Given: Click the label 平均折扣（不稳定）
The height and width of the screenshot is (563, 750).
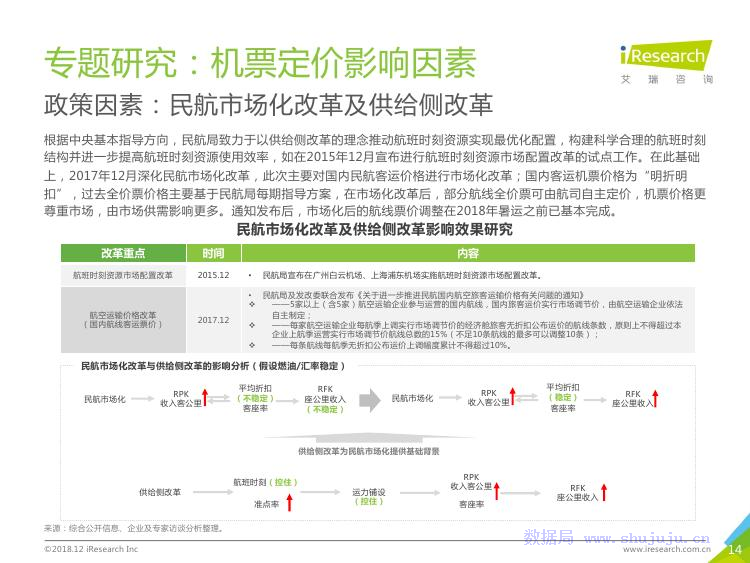Looking at the screenshot, I should coord(255,393).
